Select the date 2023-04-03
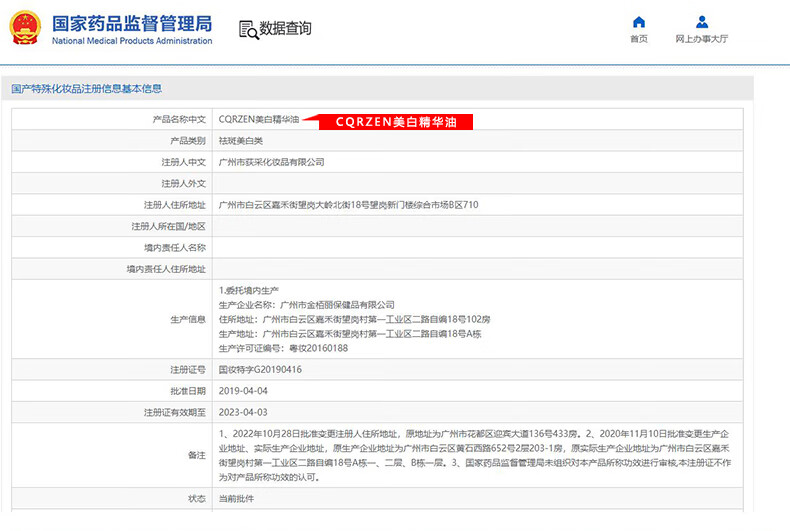The height and width of the screenshot is (531, 790). (x=243, y=413)
